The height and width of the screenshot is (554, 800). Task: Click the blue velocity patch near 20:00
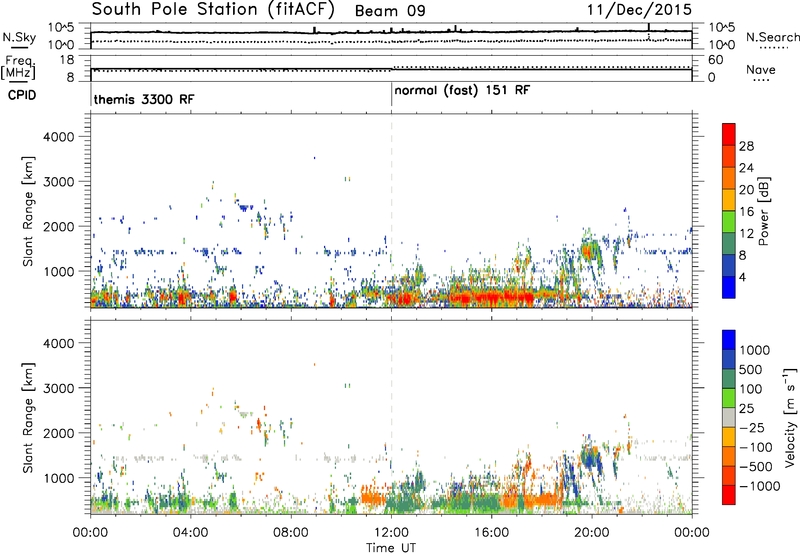click(x=592, y=462)
